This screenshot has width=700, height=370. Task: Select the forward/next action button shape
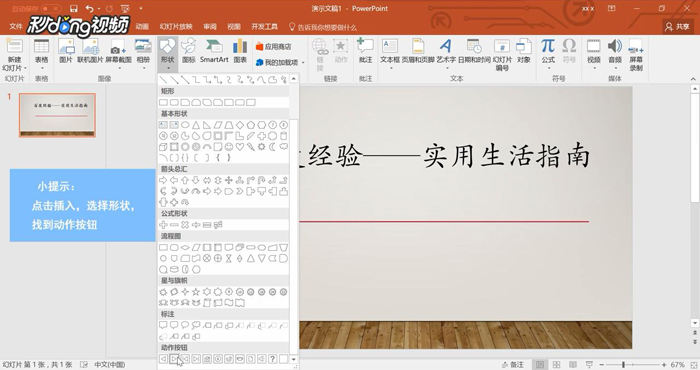click(174, 359)
